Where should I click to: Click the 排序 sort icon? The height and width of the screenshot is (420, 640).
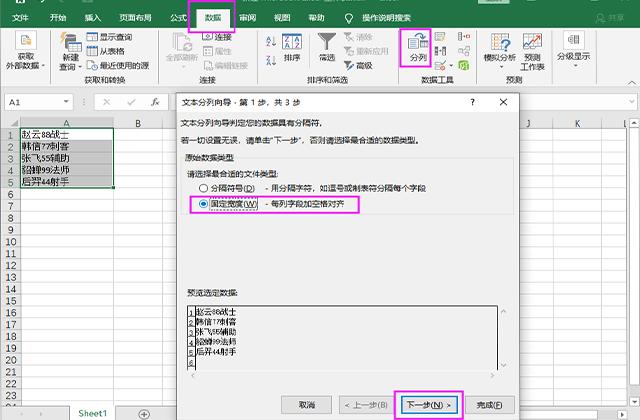pos(292,46)
